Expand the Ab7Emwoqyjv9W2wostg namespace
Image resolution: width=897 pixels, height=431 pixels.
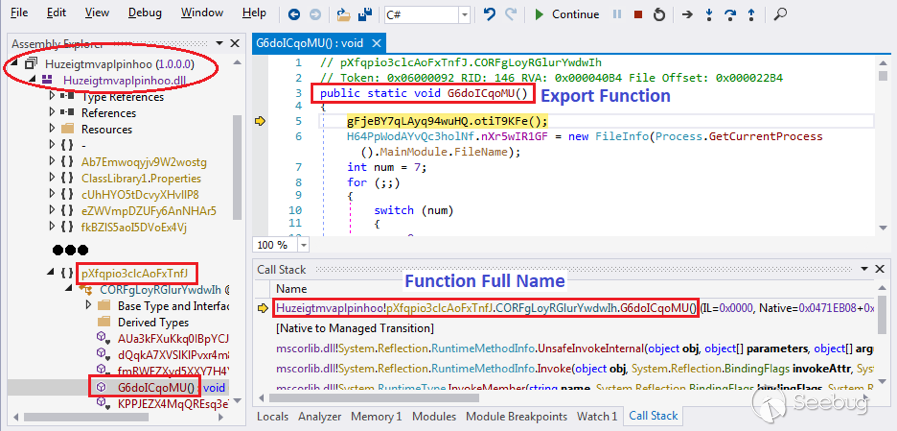coord(53,161)
